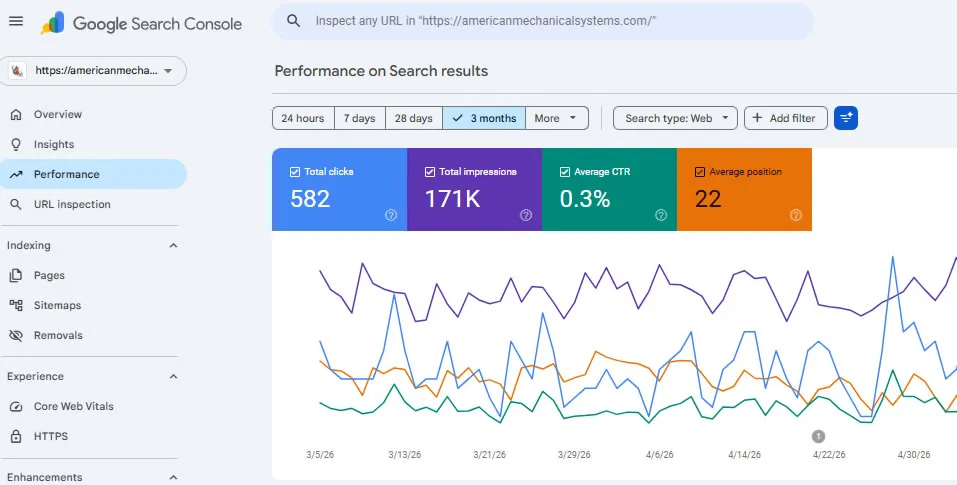
Task: Toggle the Average position checkbox
Action: [x=700, y=172]
